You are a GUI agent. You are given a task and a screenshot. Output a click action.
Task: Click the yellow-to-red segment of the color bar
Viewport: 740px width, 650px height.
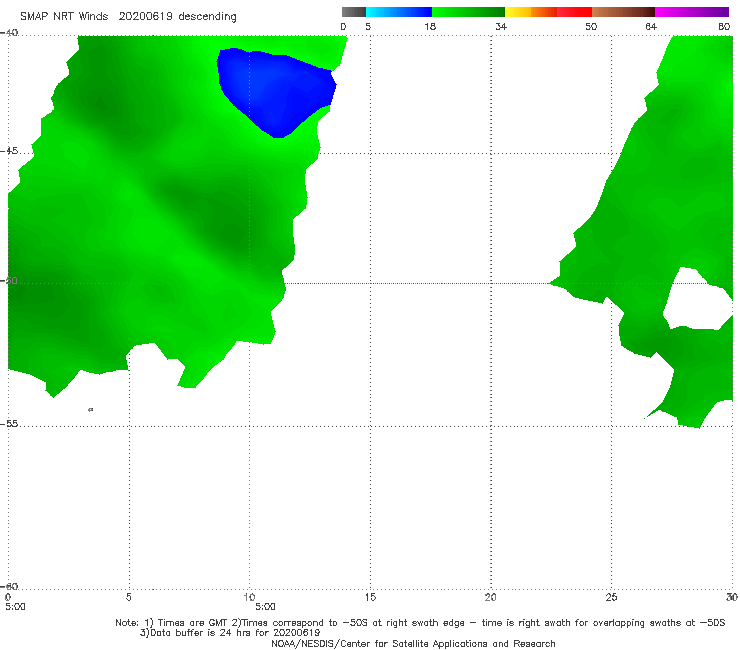(x=548, y=12)
